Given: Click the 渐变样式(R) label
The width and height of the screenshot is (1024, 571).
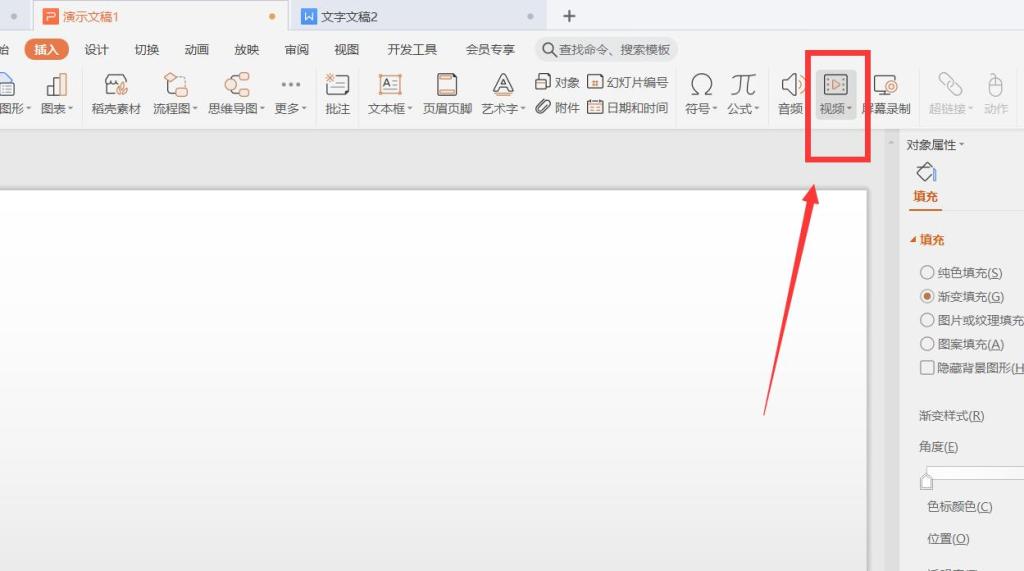Looking at the screenshot, I should tap(952, 416).
